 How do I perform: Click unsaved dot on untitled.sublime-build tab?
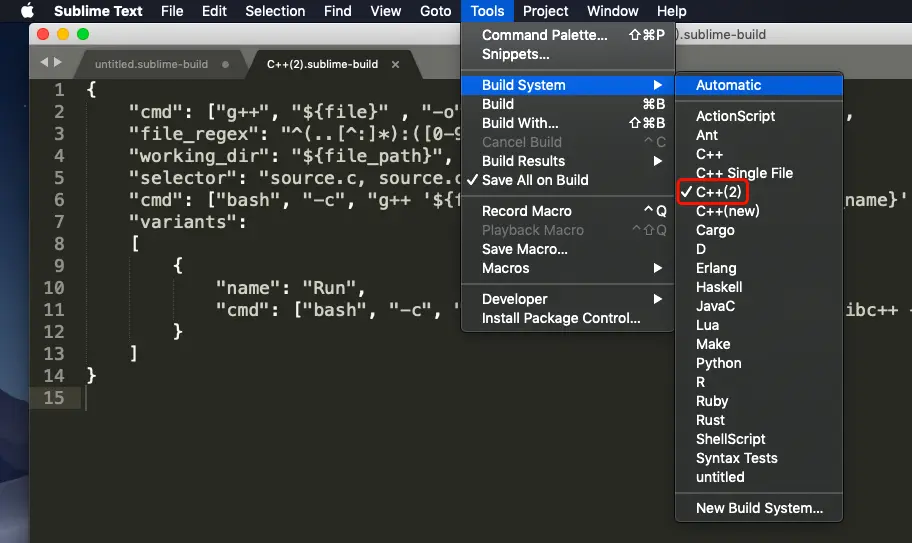click(225, 64)
